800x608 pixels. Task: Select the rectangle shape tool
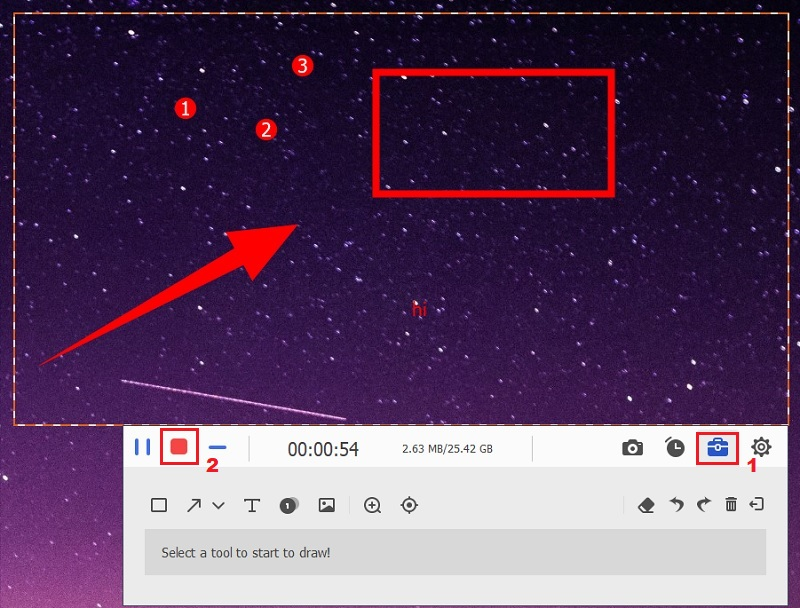159,505
